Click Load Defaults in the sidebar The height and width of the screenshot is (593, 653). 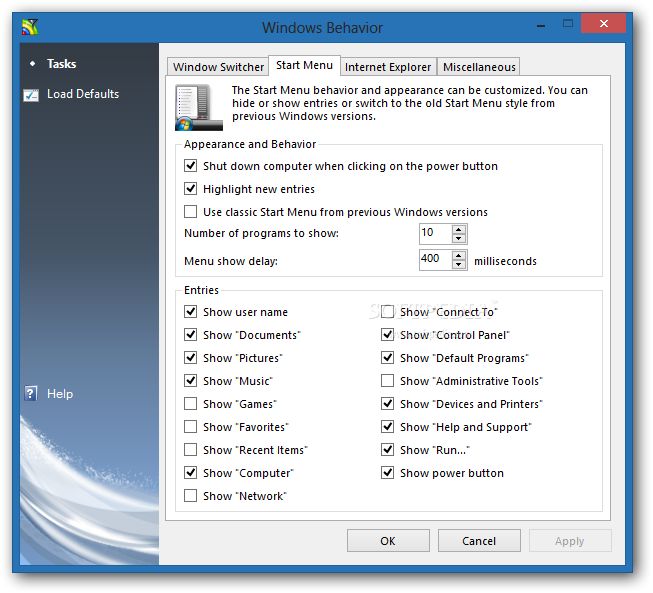(x=83, y=94)
